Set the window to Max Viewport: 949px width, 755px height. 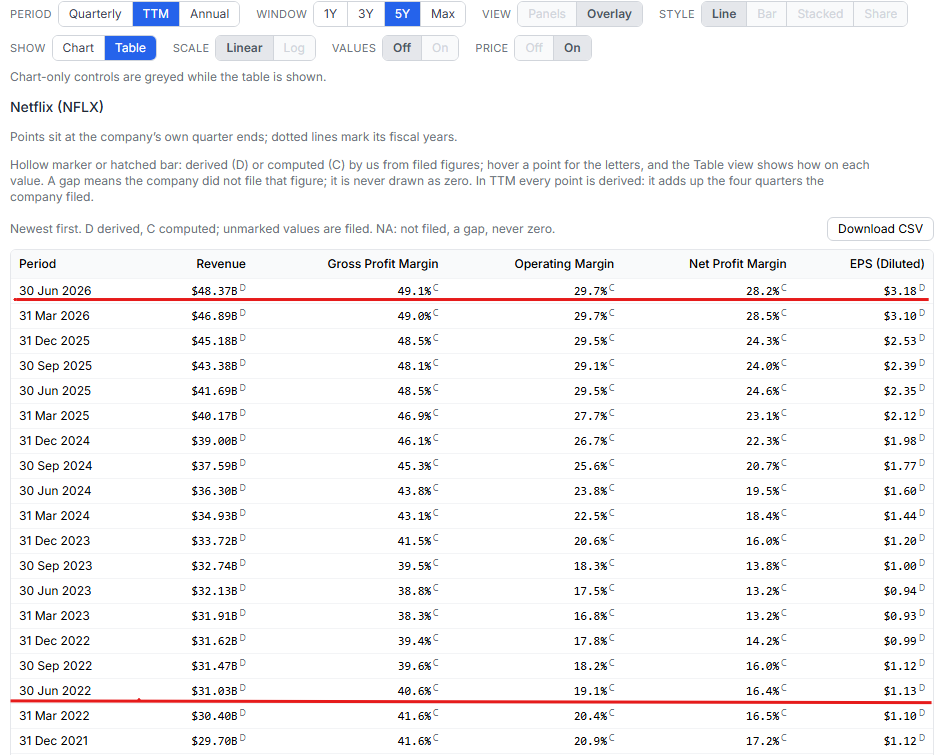pos(443,14)
